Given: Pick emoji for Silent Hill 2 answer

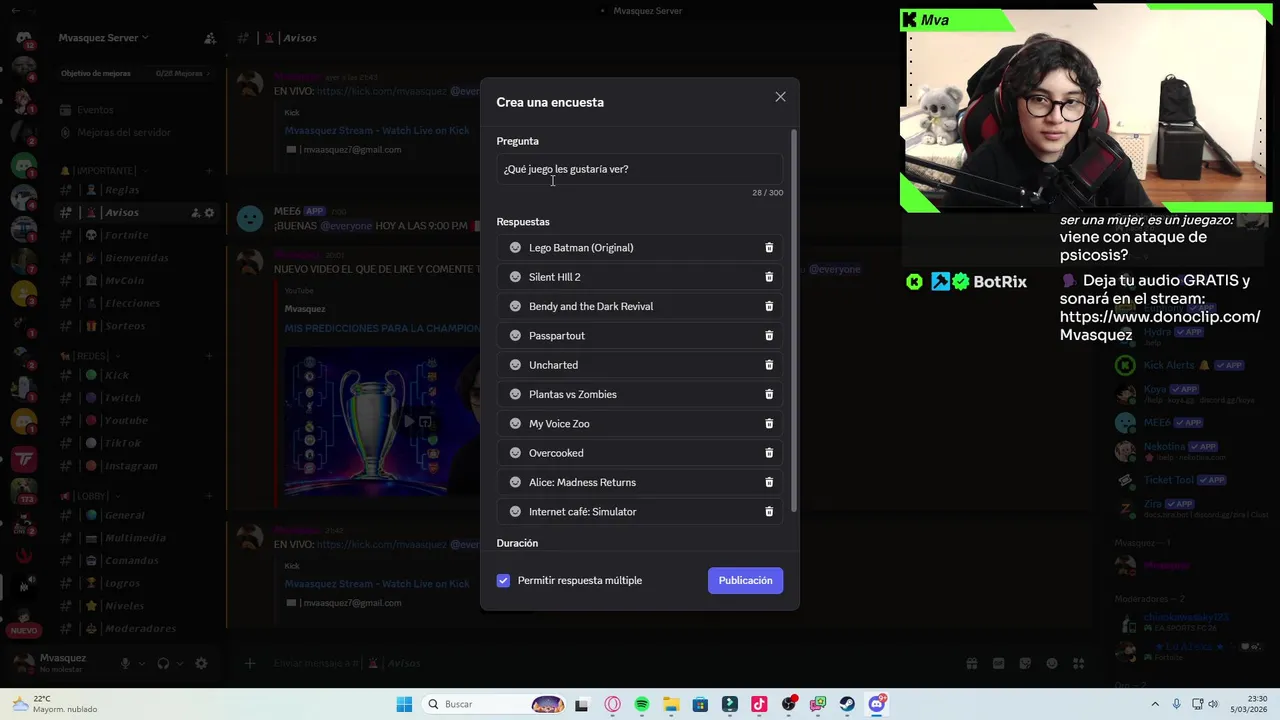Looking at the screenshot, I should coord(515,277).
